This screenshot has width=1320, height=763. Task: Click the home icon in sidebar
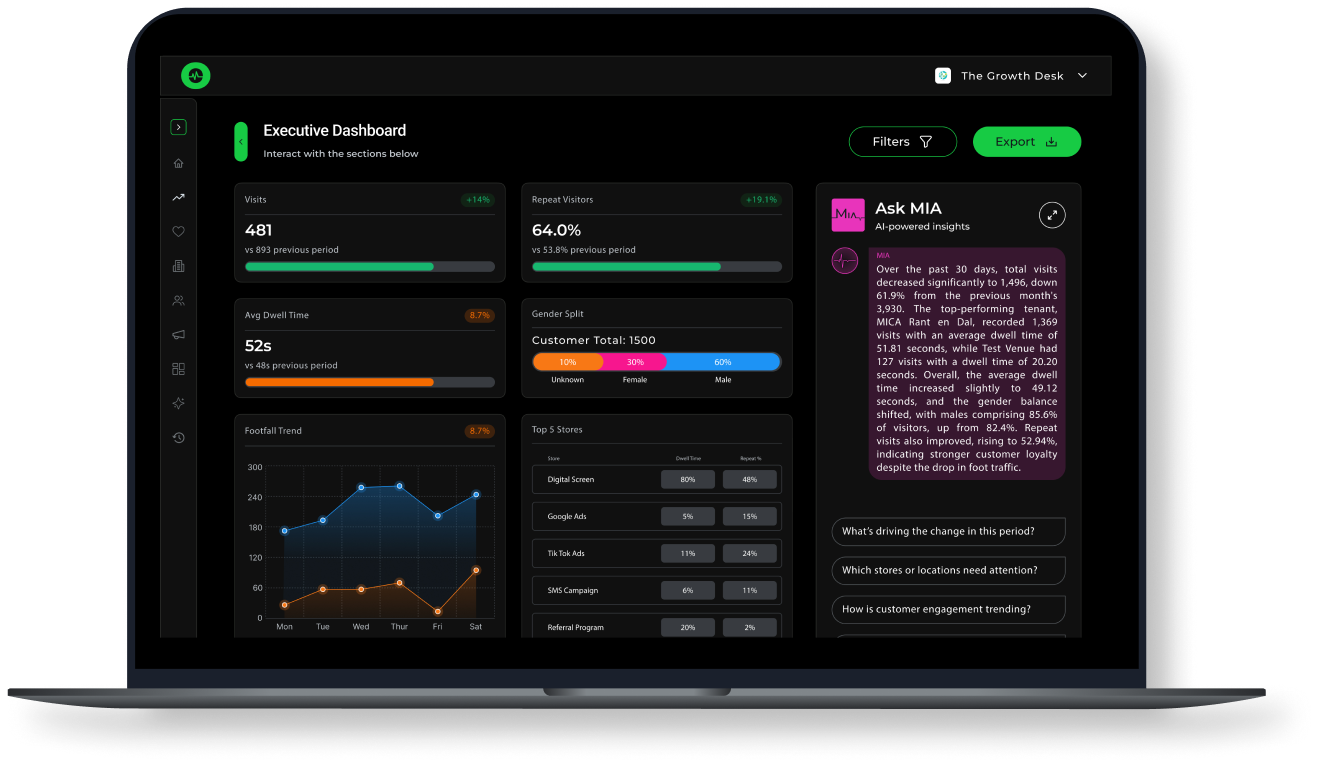178,163
